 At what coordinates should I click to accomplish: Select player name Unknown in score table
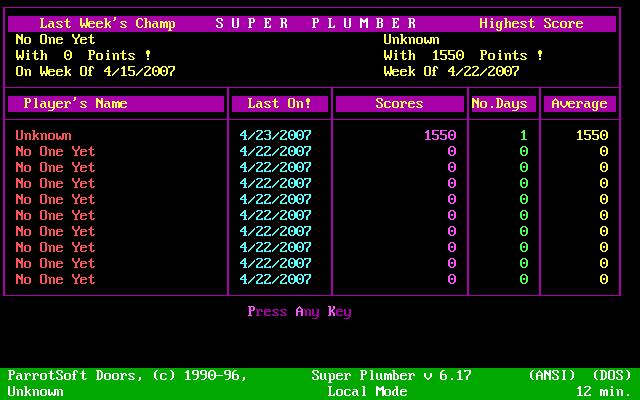tap(43, 136)
